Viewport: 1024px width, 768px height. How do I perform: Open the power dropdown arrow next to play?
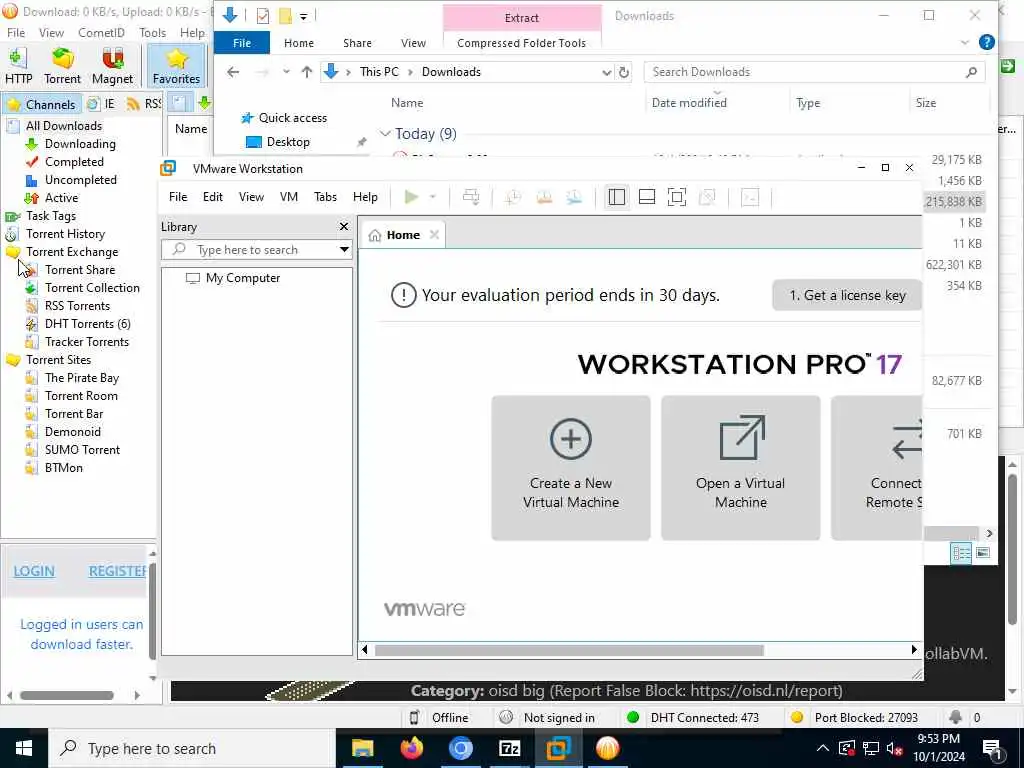432,197
